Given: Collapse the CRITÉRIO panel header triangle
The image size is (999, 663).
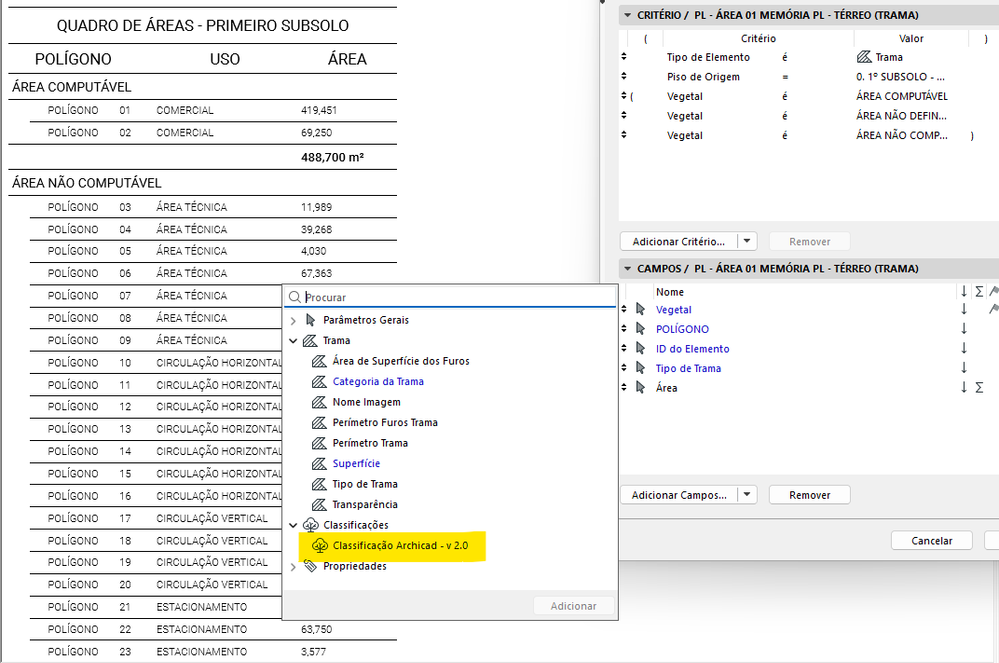Looking at the screenshot, I should pyautogui.click(x=628, y=15).
